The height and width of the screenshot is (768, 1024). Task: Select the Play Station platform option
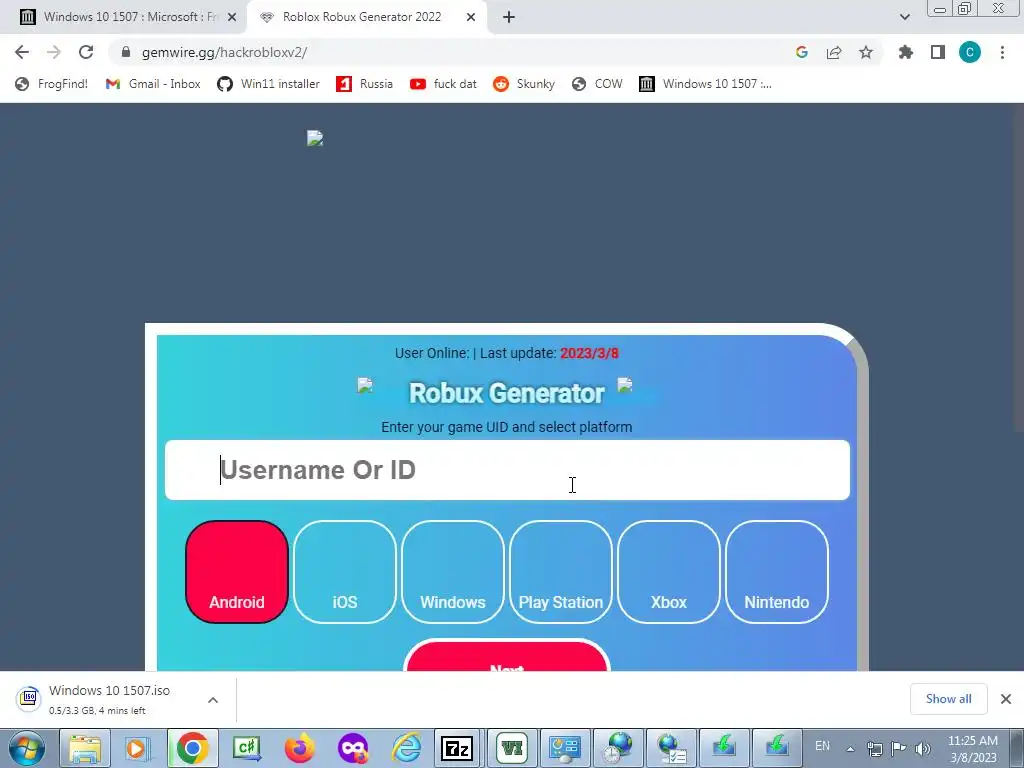point(561,571)
